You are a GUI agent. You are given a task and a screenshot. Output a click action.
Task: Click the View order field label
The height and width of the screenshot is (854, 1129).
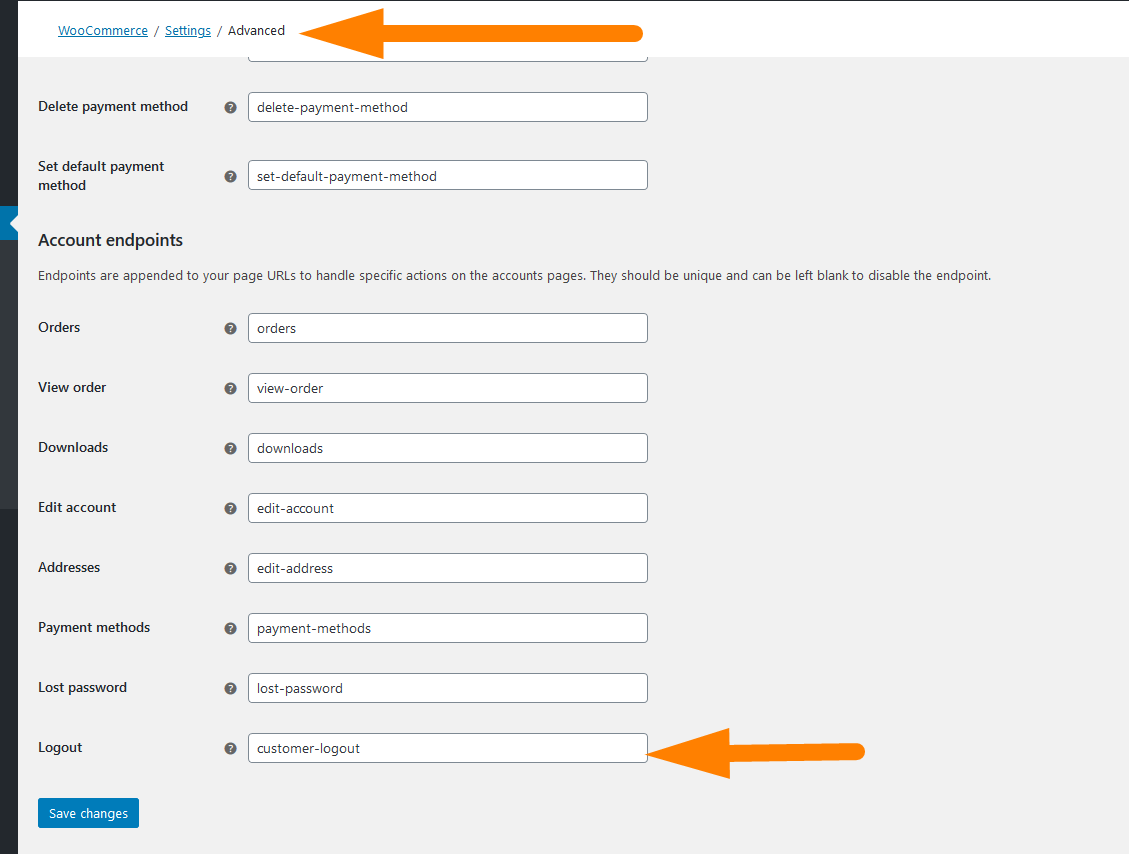point(71,387)
